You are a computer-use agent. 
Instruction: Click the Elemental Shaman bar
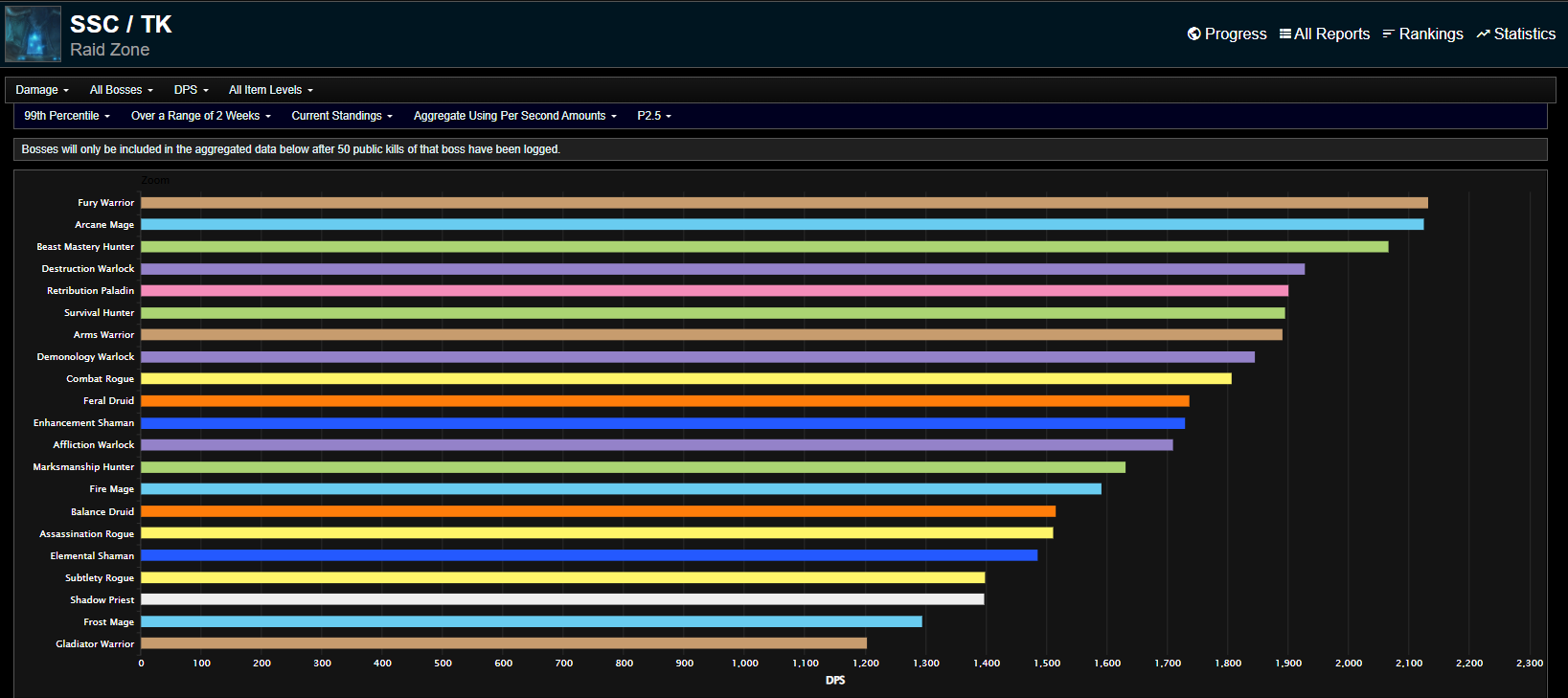pos(589,555)
